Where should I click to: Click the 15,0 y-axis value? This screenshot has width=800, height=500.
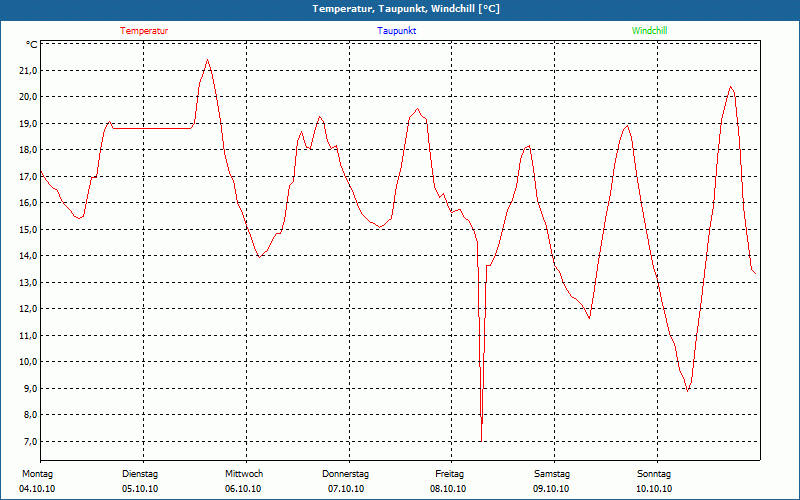click(x=29, y=230)
